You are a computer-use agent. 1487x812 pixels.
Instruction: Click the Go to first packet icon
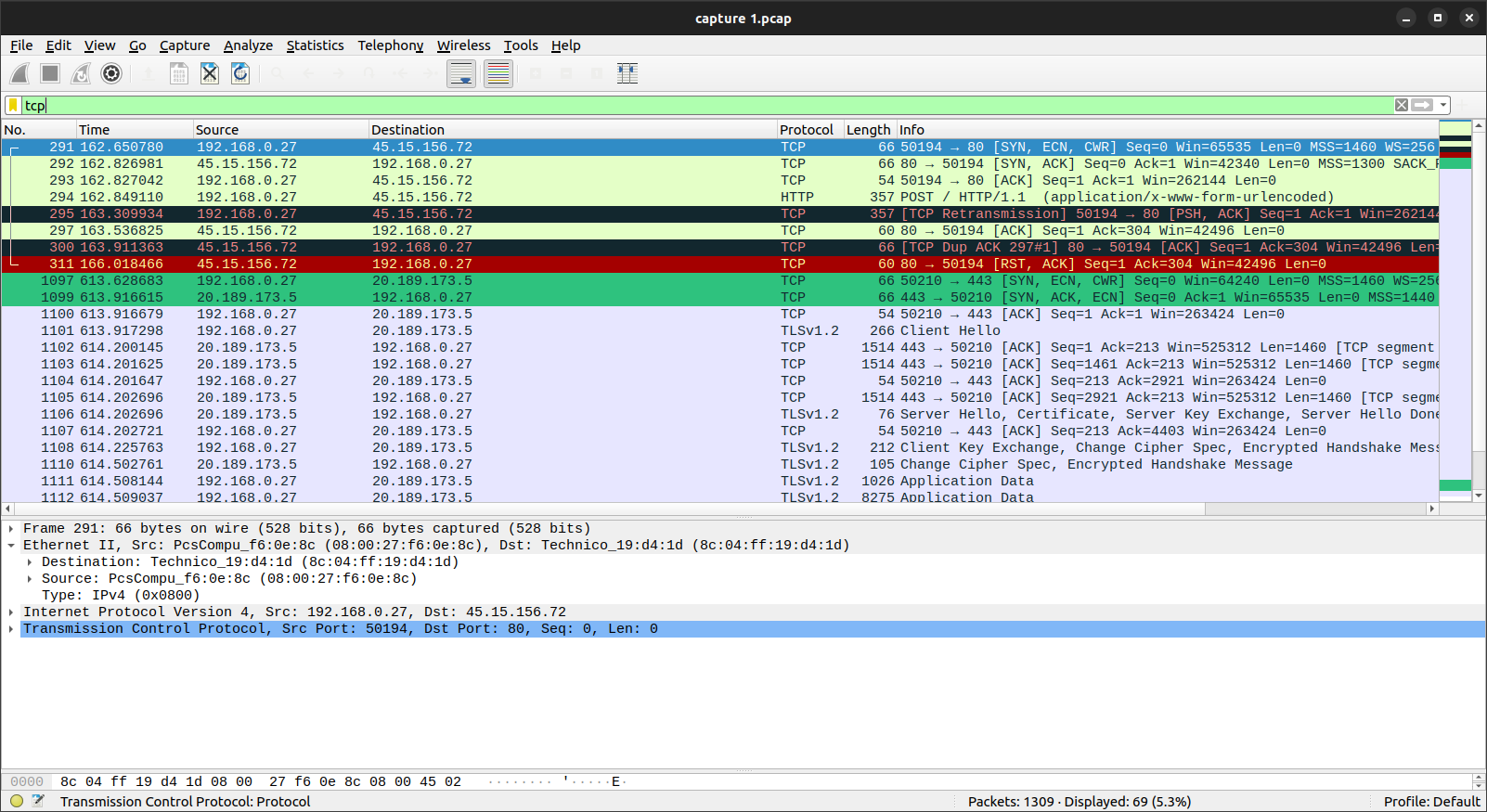[400, 73]
